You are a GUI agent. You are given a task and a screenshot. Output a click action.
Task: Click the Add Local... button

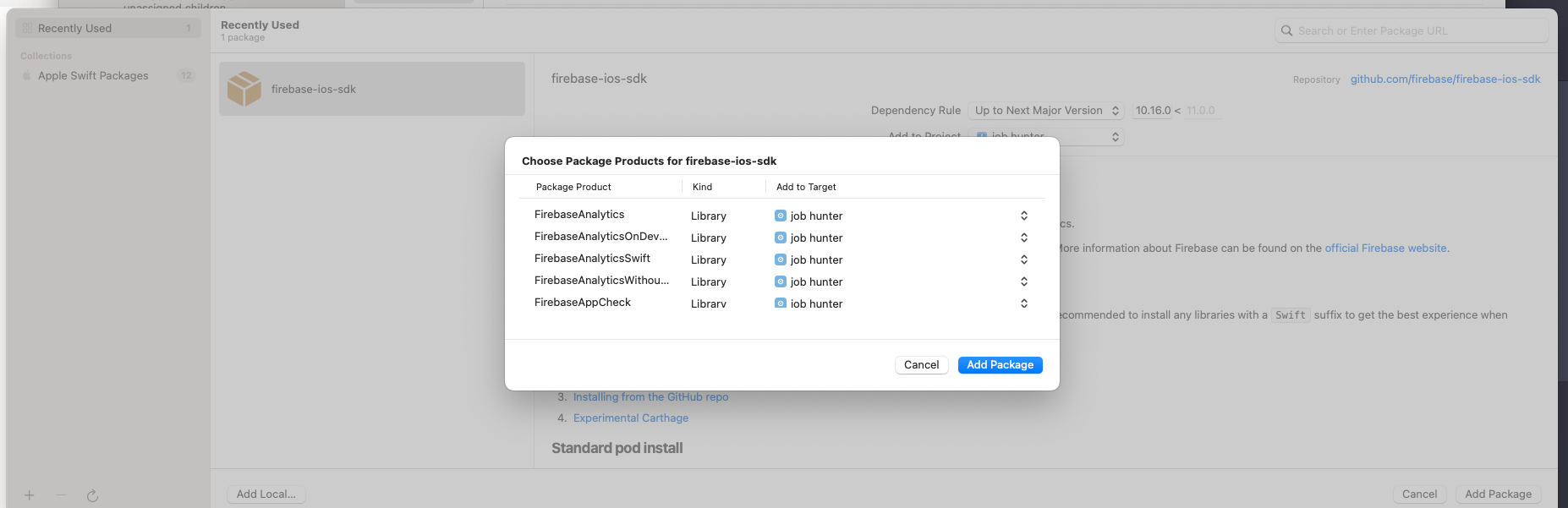click(x=266, y=494)
